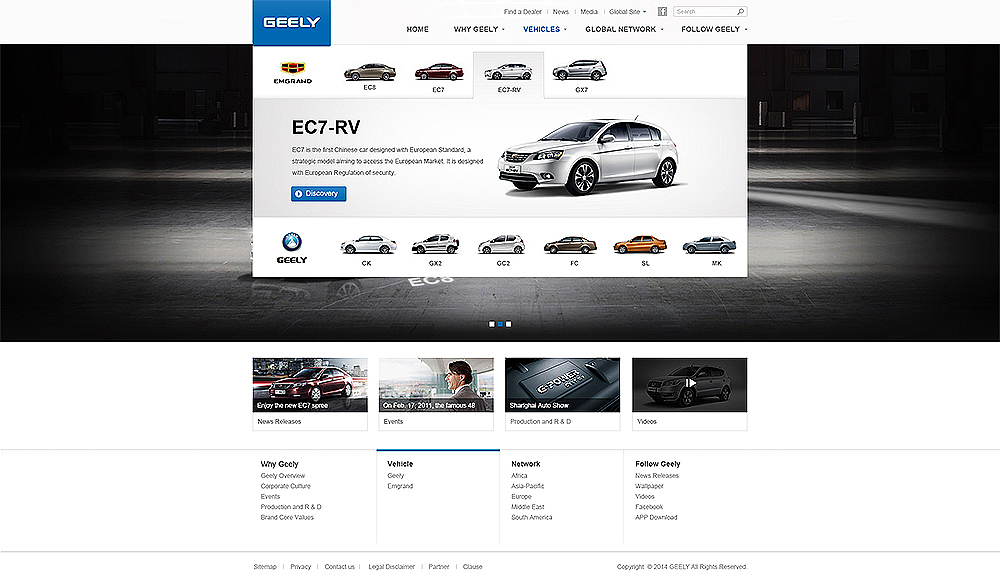Viewport: 1000px width, 581px height.
Task: Open the Partner link
Action: coord(439,567)
